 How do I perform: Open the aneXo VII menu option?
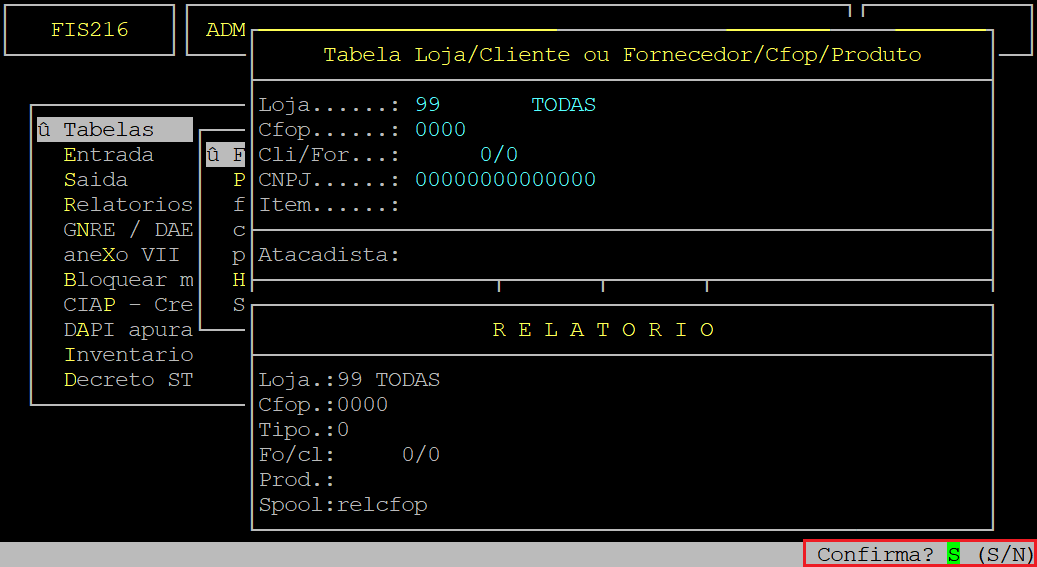(x=122, y=255)
